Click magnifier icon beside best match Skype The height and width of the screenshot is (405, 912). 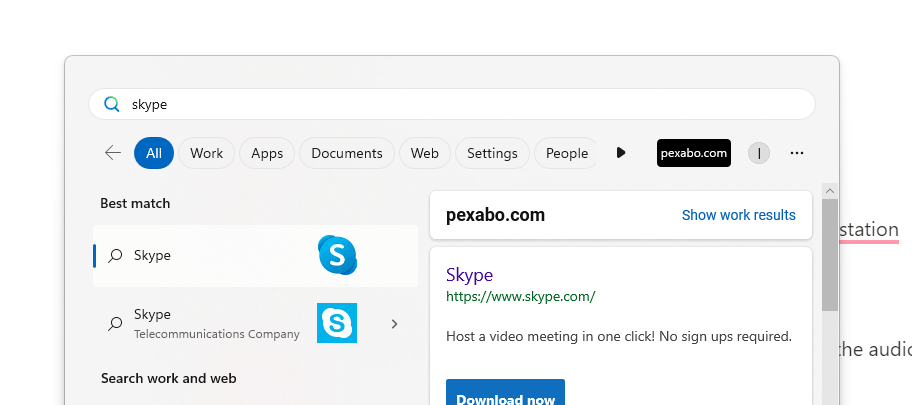tap(116, 255)
